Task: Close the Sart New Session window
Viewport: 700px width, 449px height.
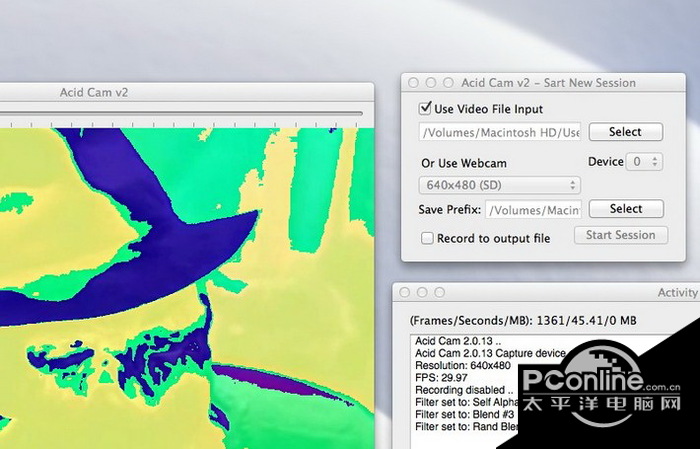Action: click(x=413, y=83)
